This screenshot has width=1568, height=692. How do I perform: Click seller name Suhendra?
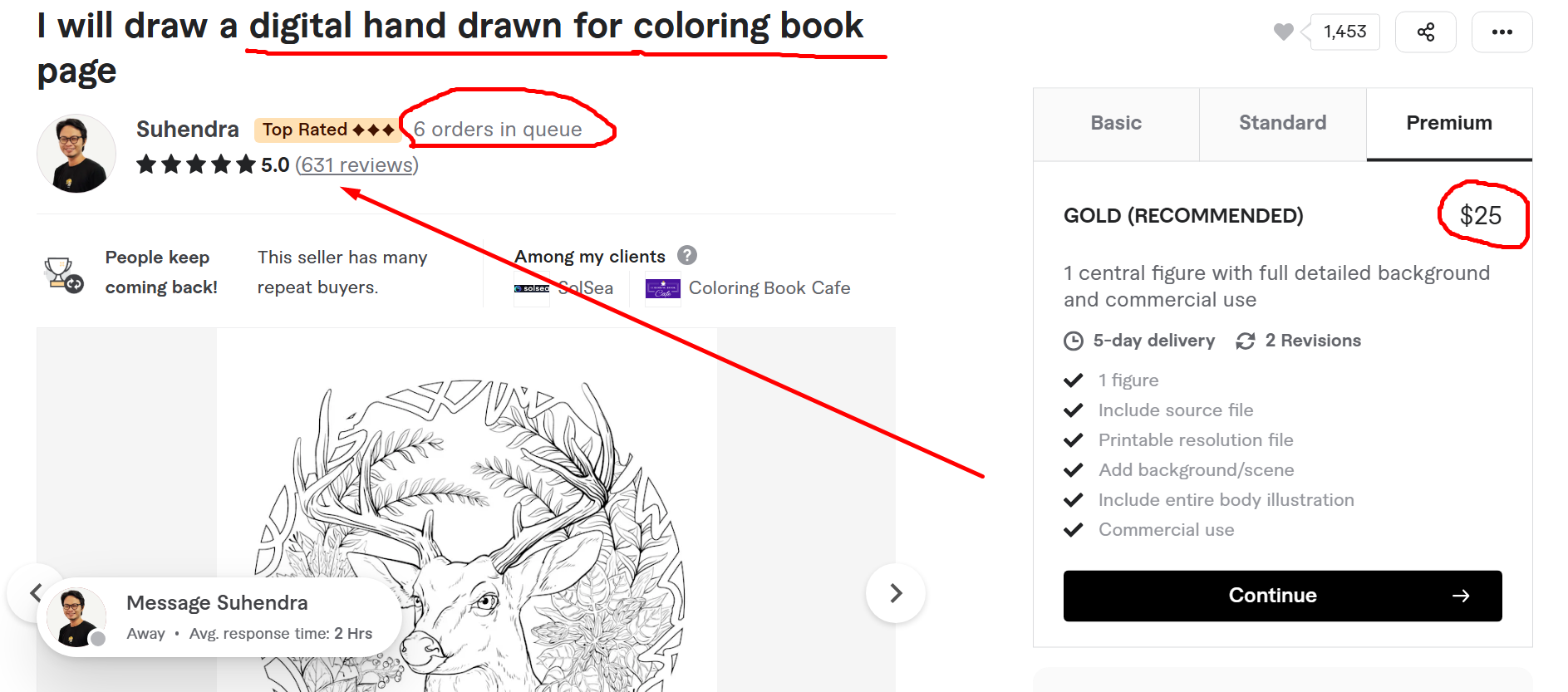point(187,130)
